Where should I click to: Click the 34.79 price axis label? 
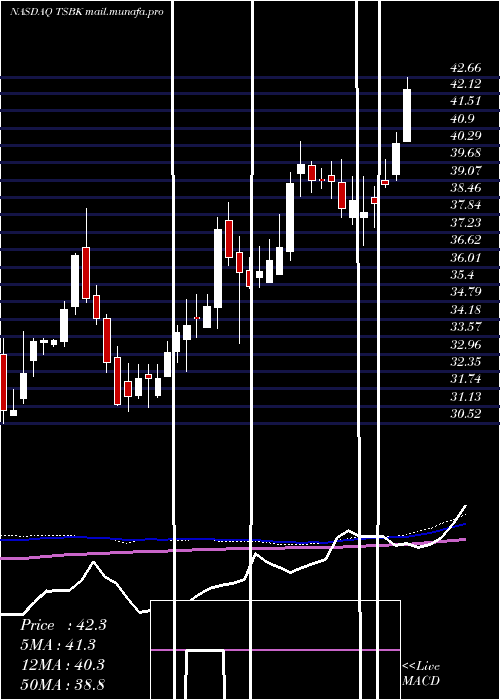click(x=466, y=292)
